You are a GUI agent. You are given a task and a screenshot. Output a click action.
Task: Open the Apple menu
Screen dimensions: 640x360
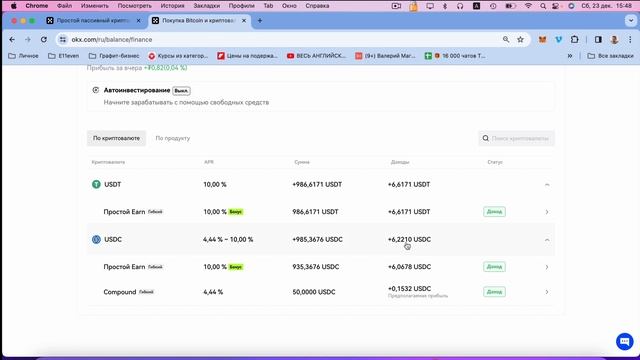click(13, 6)
